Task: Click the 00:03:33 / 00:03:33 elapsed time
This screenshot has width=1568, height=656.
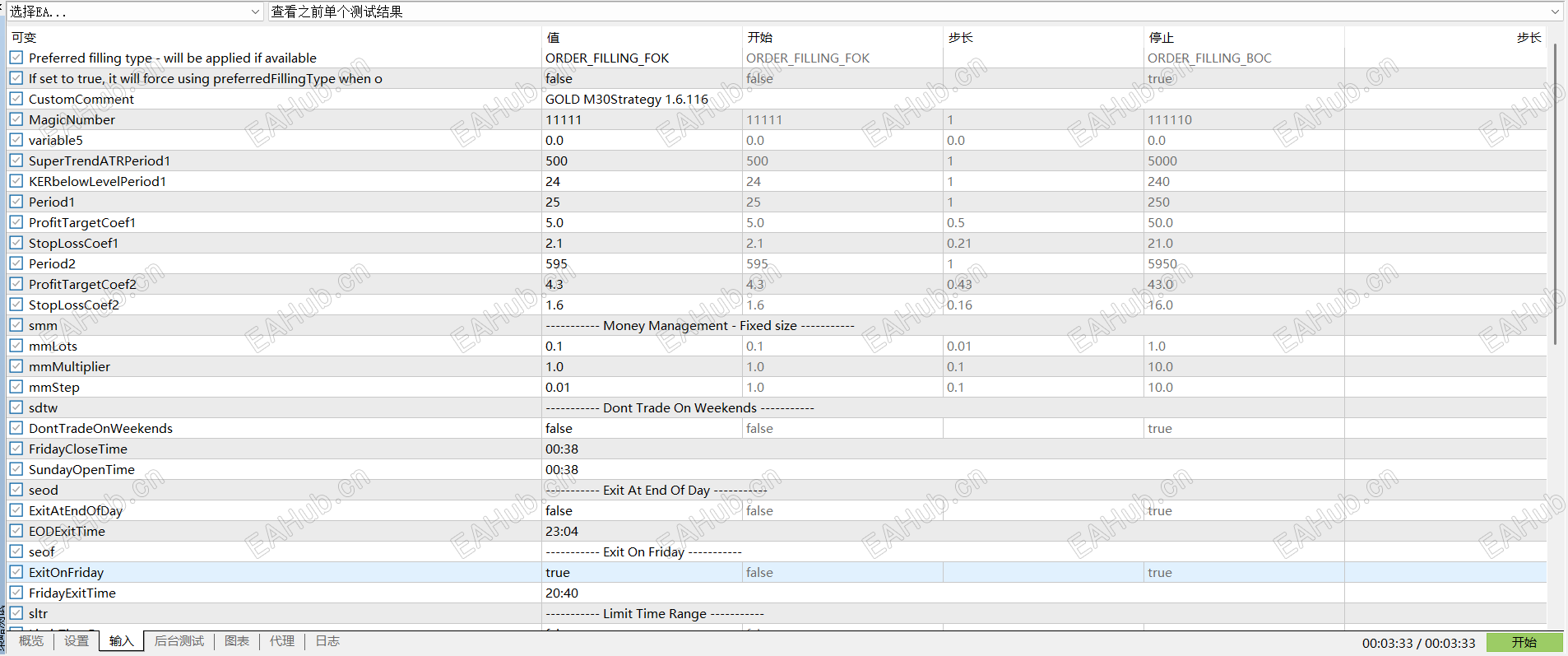Action: pyautogui.click(x=1419, y=643)
